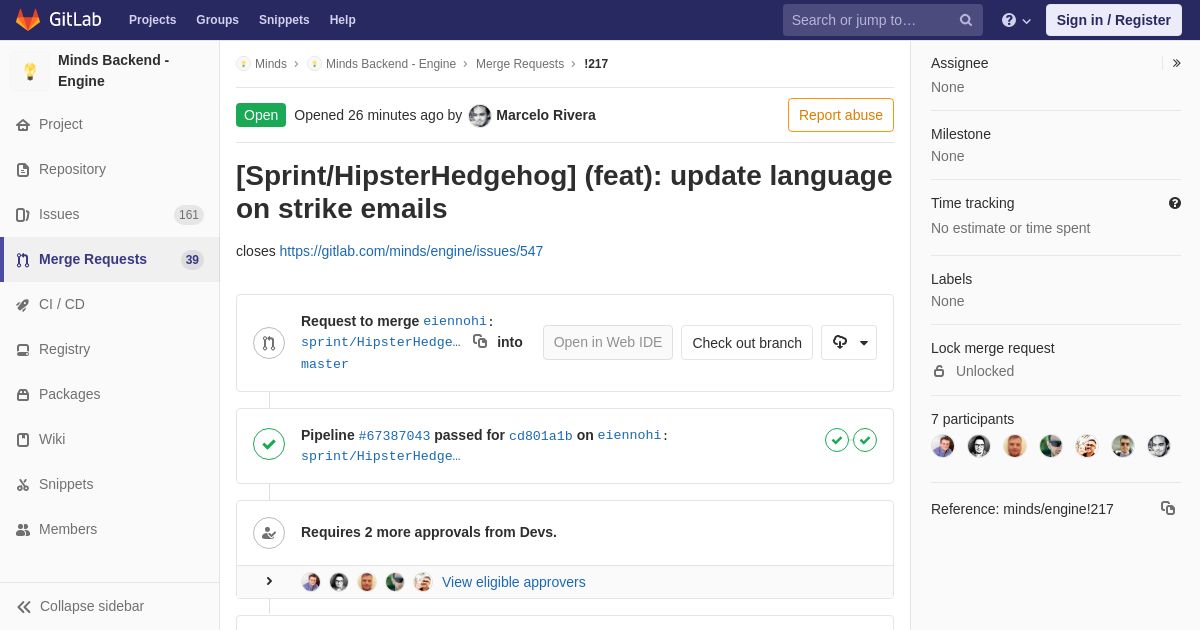
Task: Click the Merge Requests count badge 39
Action: point(192,260)
